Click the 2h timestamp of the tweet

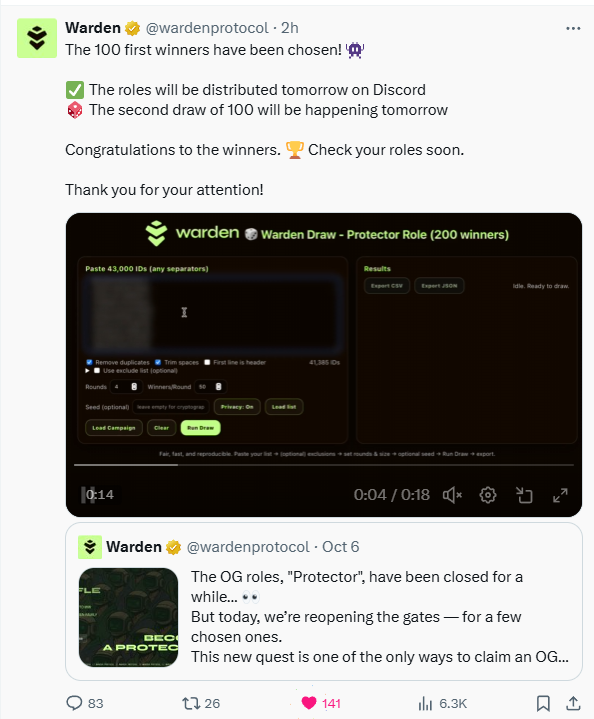pyautogui.click(x=289, y=28)
